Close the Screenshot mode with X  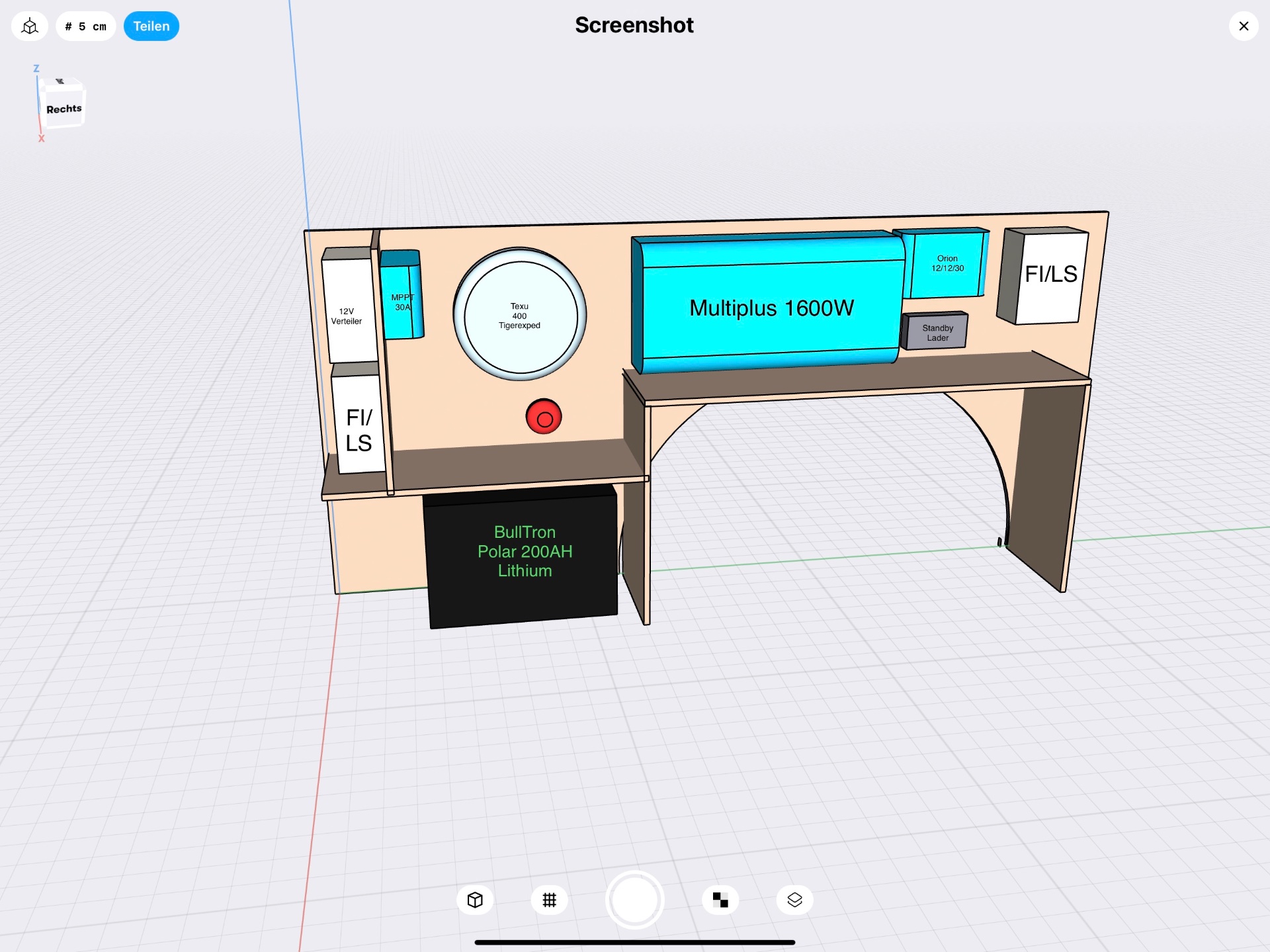click(x=1244, y=26)
